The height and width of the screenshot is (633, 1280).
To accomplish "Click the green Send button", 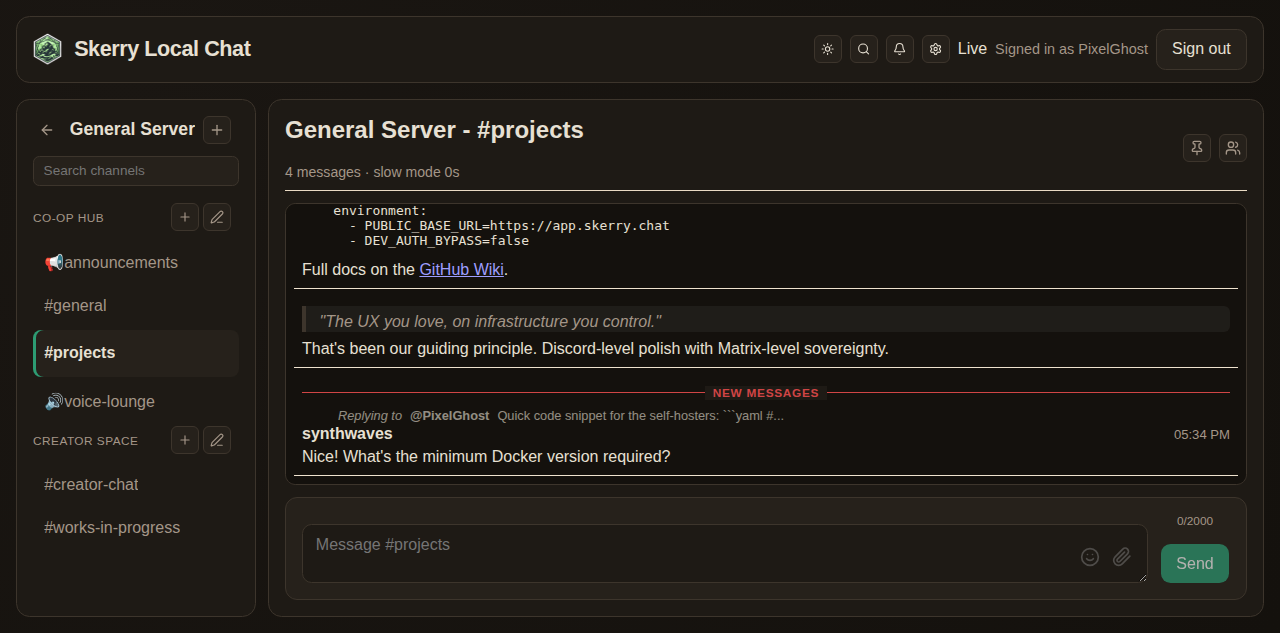I will (1195, 563).
